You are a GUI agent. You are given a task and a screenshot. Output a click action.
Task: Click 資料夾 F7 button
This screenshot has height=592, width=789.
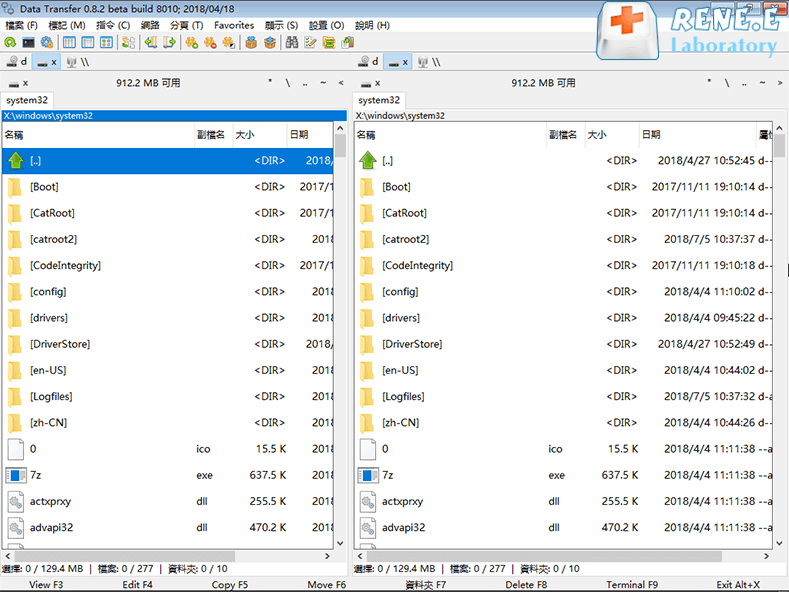(425, 584)
